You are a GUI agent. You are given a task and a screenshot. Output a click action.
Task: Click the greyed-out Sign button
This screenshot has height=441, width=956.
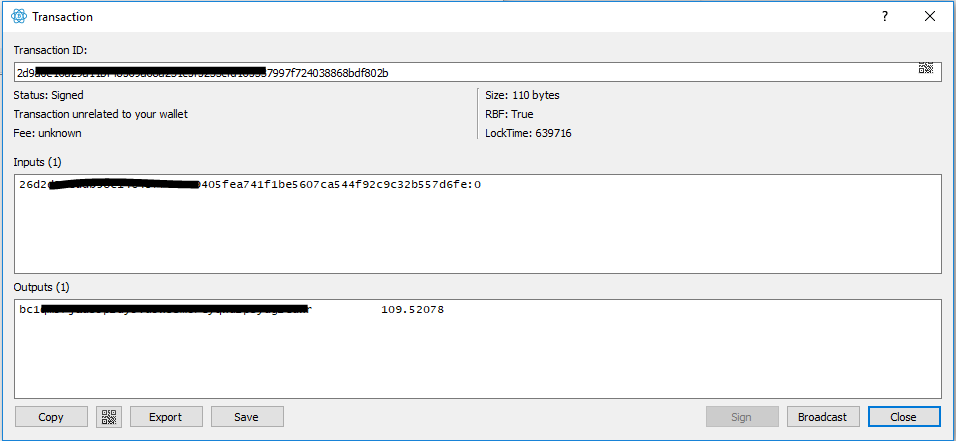click(x=742, y=417)
